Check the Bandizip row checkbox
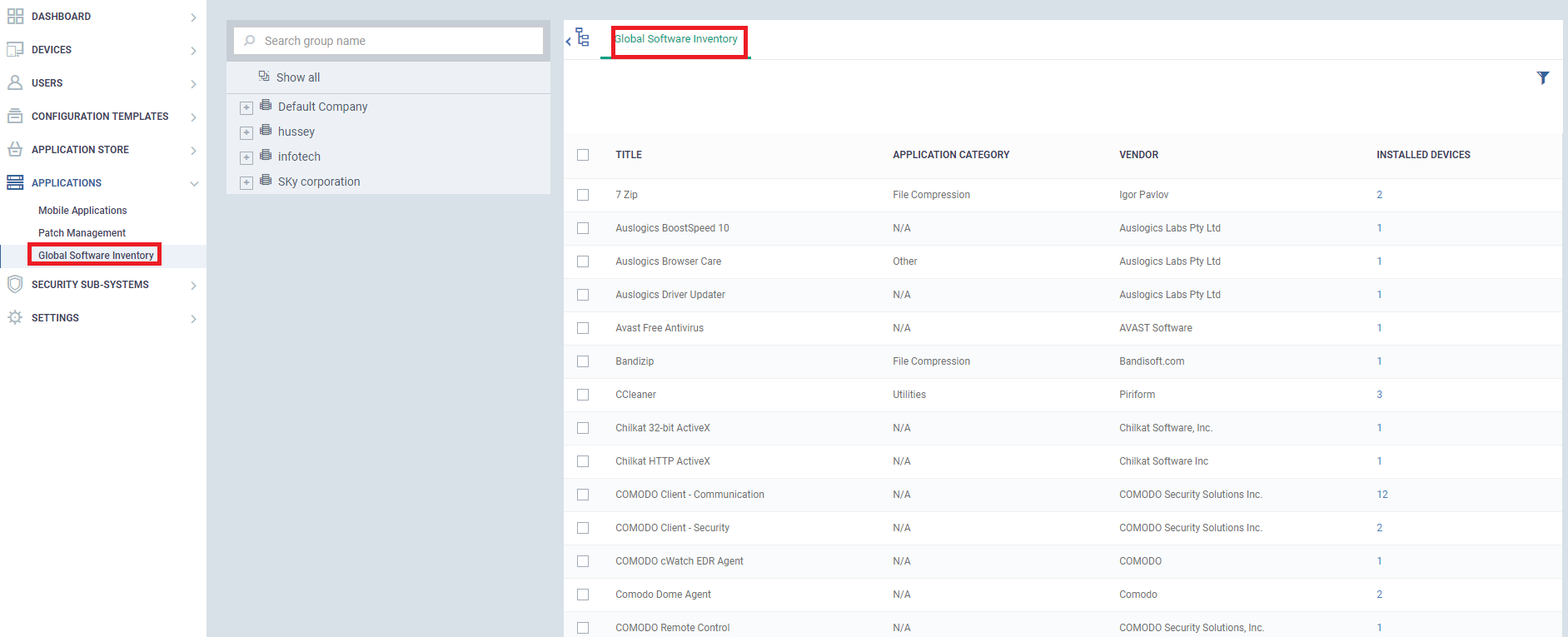 583,361
